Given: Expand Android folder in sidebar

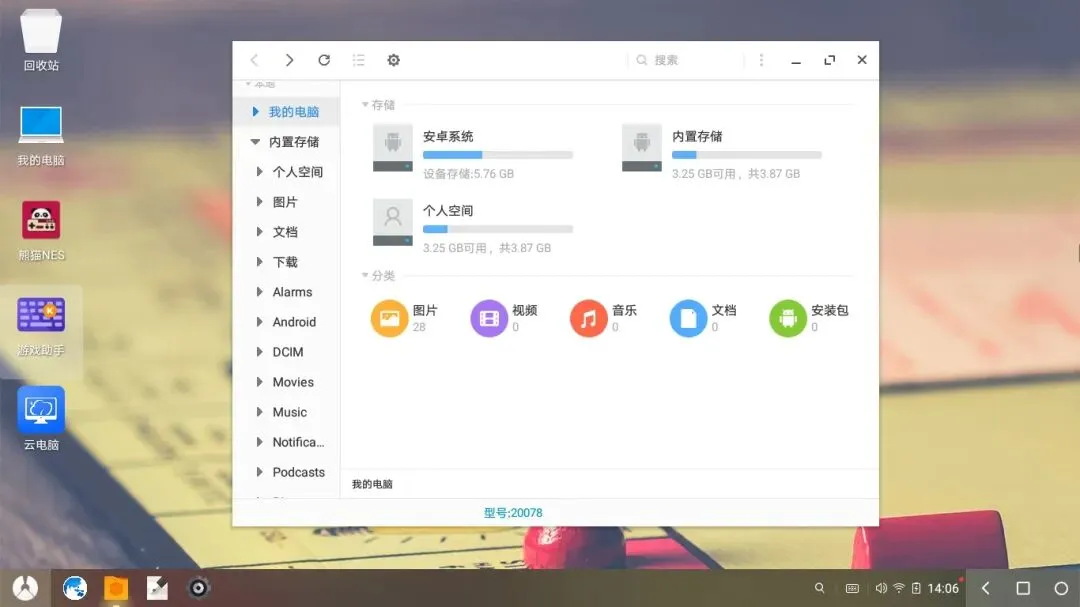Looking at the screenshot, I should click(x=259, y=322).
